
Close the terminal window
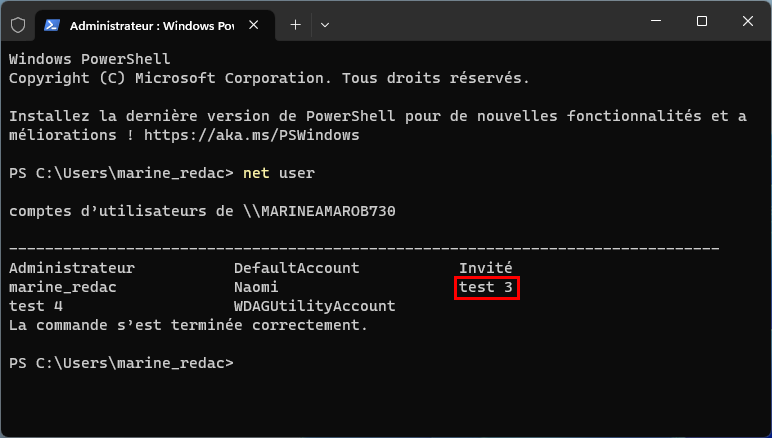[747, 21]
